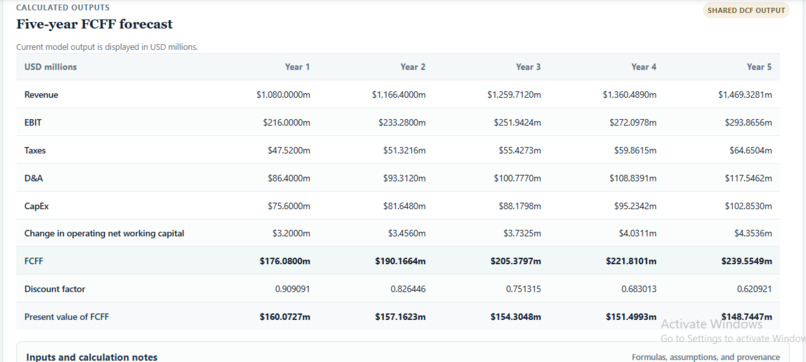Click Year 2 revenue $1,166.4000m

[x=399, y=95]
